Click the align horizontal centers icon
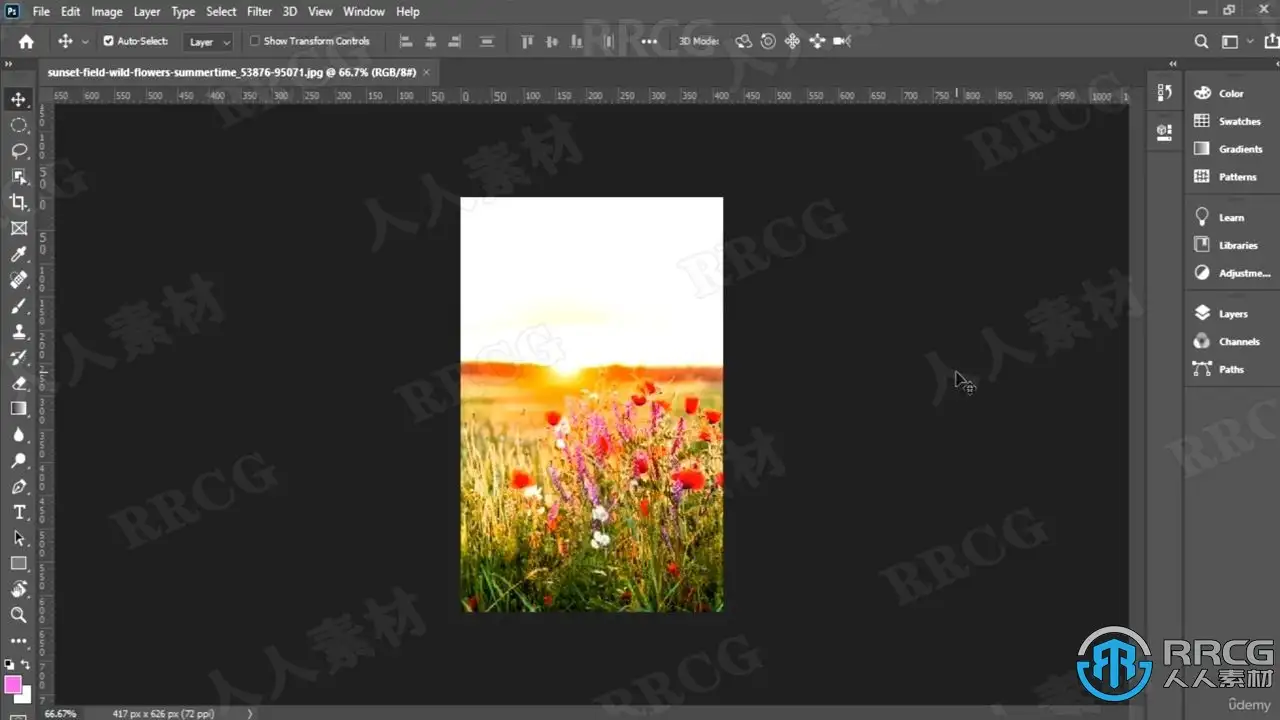Viewport: 1280px width, 720px height. [x=431, y=41]
